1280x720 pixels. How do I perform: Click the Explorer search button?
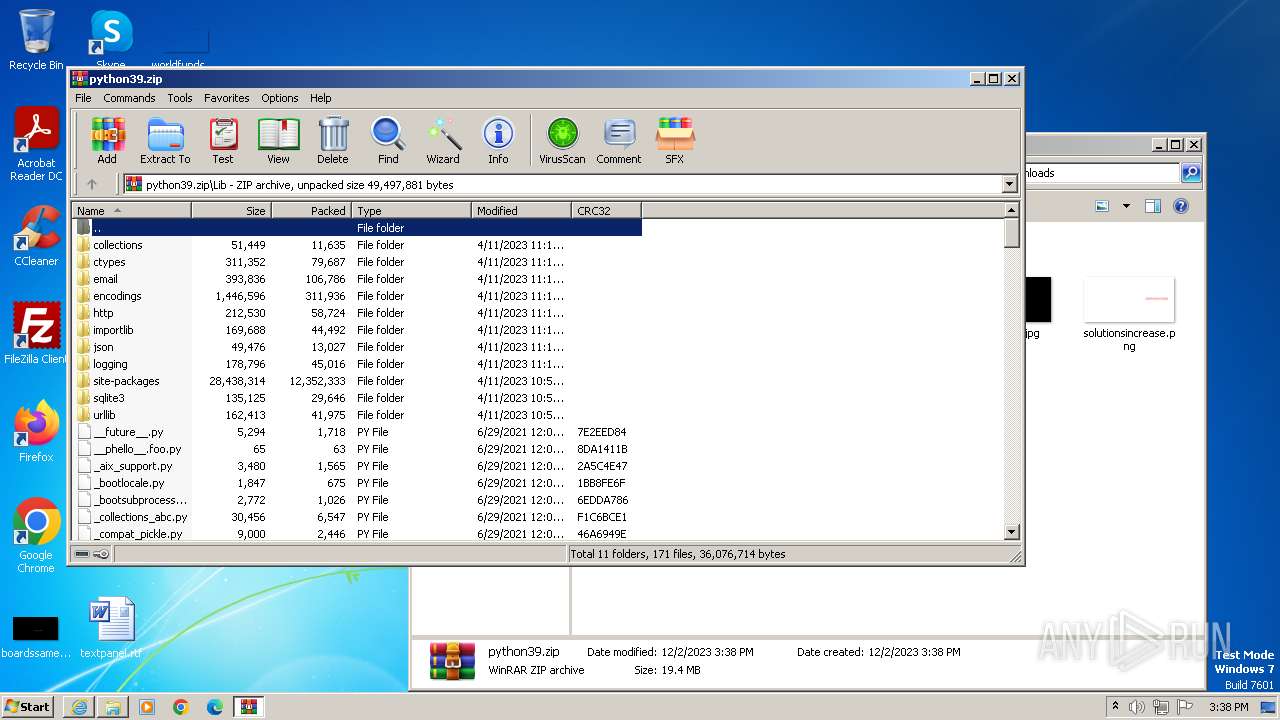point(1190,173)
